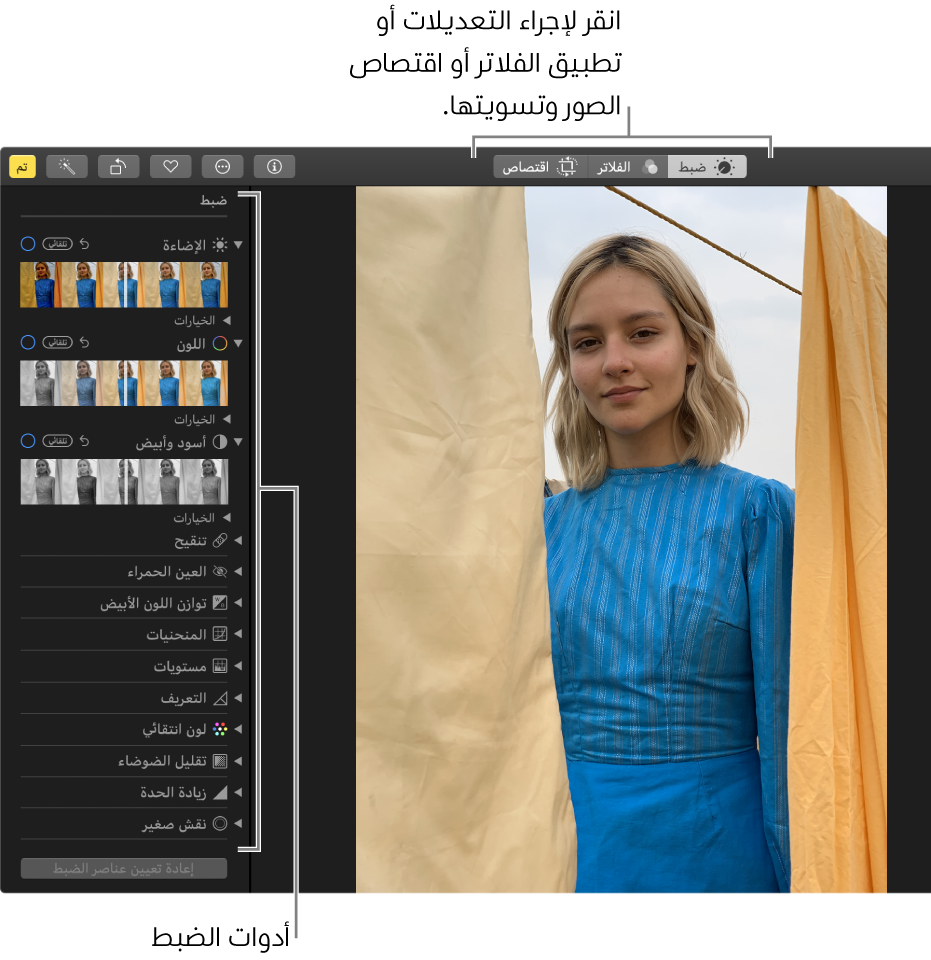Expand the العين الحمراء (Red-eye) section

point(238,571)
